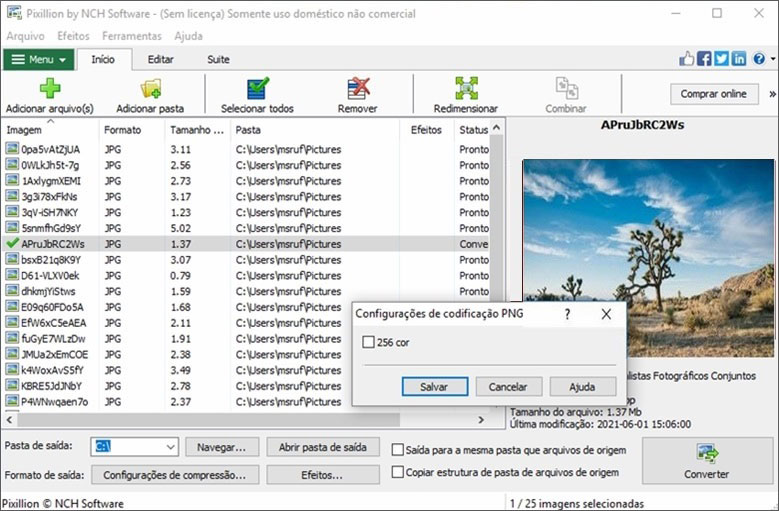The width and height of the screenshot is (779, 511).
Task: Open the Efeitos menu
Action: point(74,36)
